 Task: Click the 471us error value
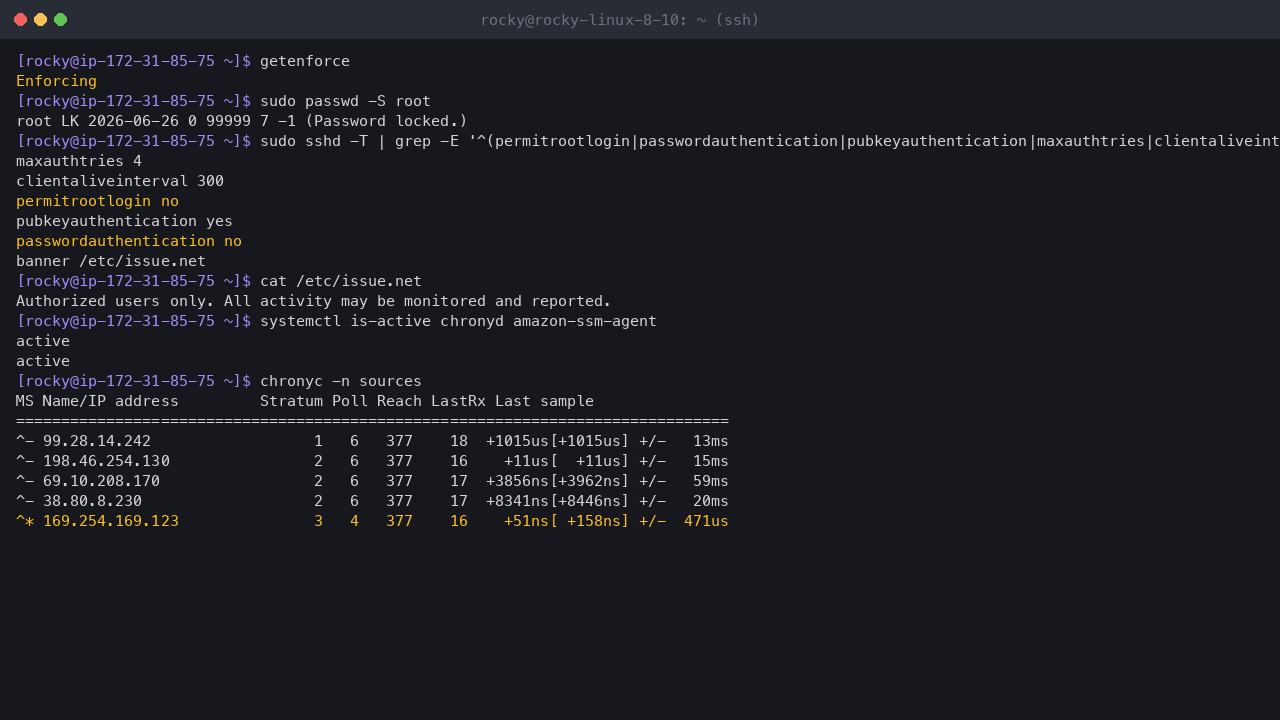click(x=707, y=521)
